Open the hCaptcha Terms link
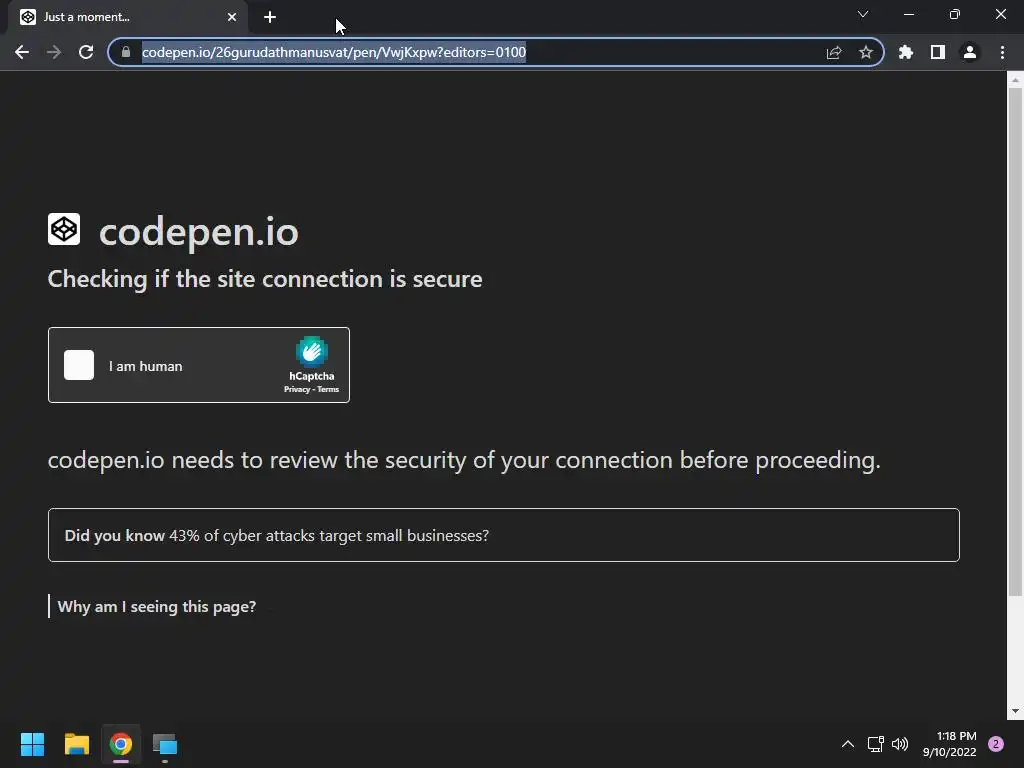 pyautogui.click(x=328, y=389)
